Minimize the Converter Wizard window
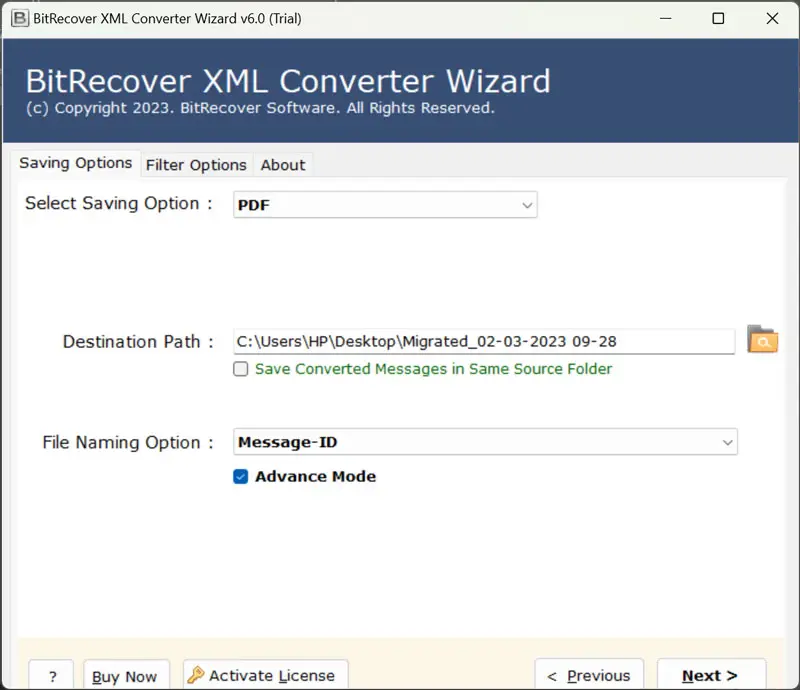Image resolution: width=800 pixels, height=690 pixels. (666, 19)
